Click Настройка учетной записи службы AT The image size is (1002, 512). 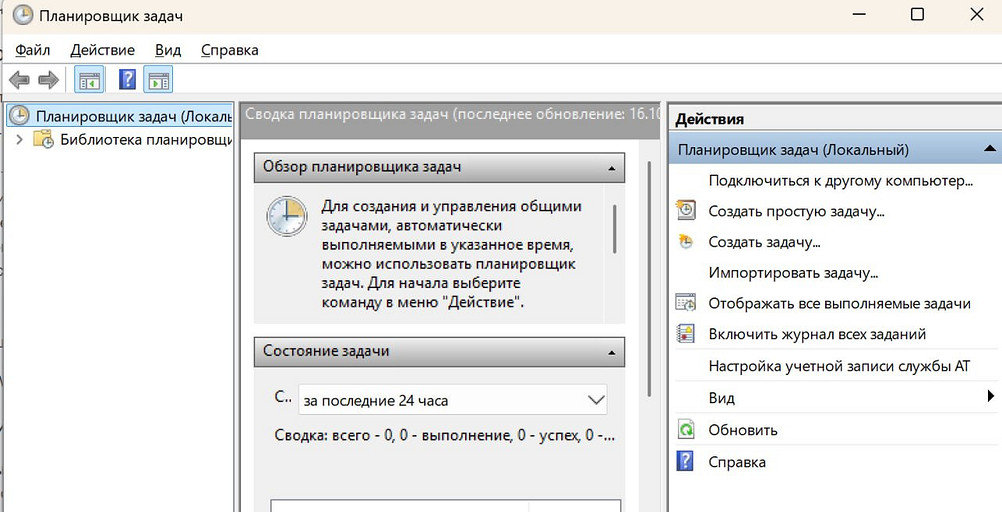click(x=839, y=366)
